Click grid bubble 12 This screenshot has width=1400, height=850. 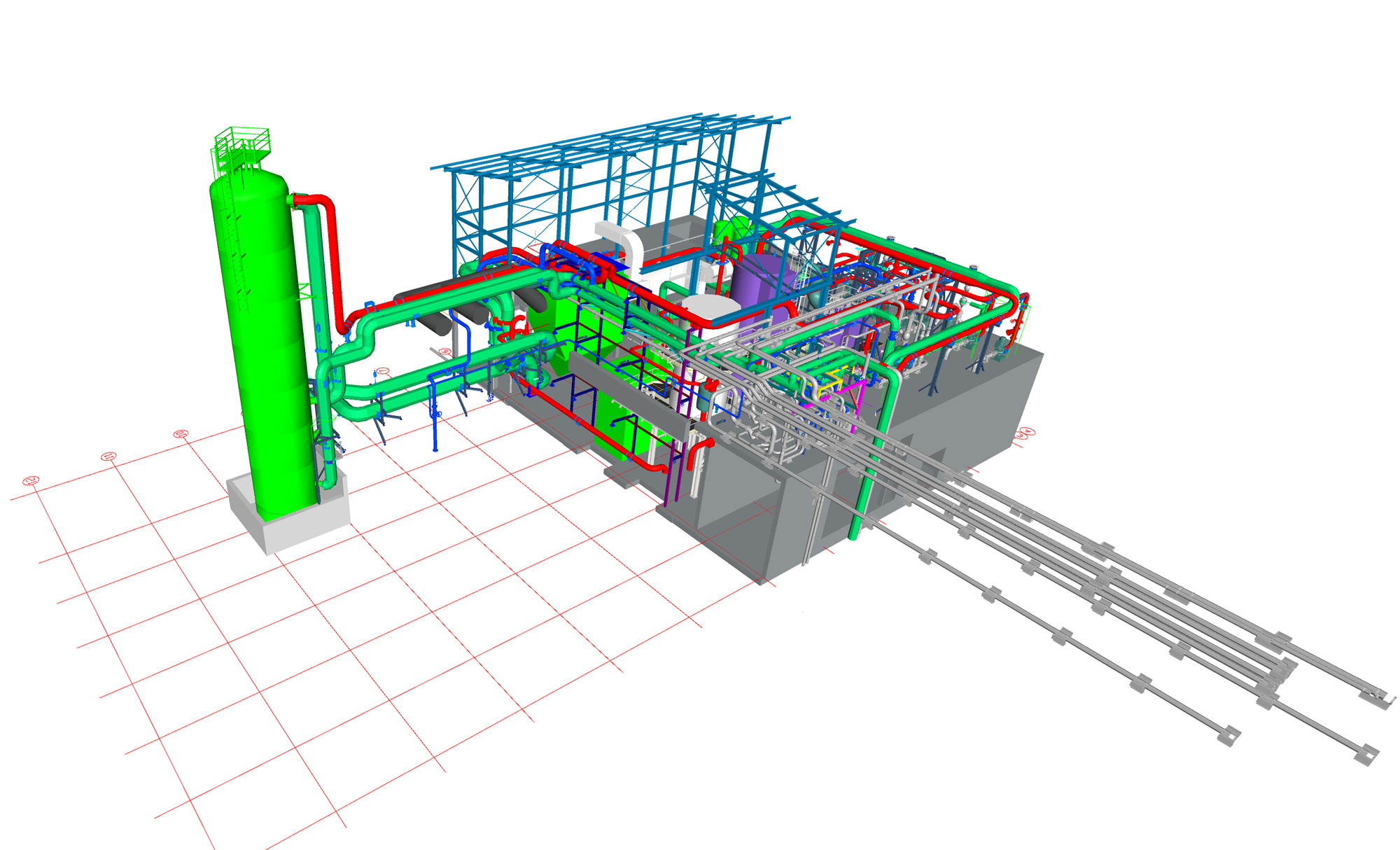(31, 480)
